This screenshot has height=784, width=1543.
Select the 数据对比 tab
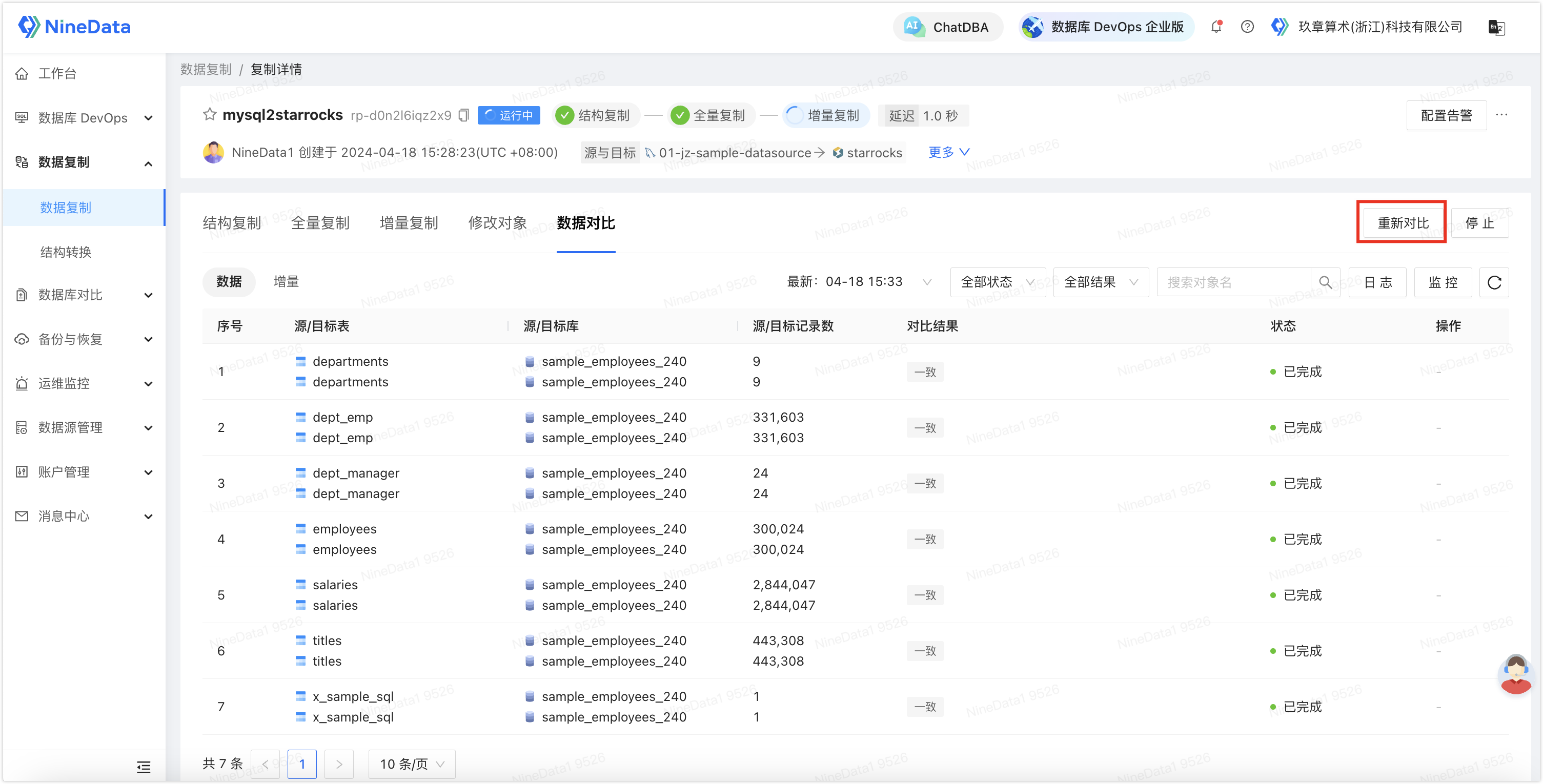tap(586, 223)
